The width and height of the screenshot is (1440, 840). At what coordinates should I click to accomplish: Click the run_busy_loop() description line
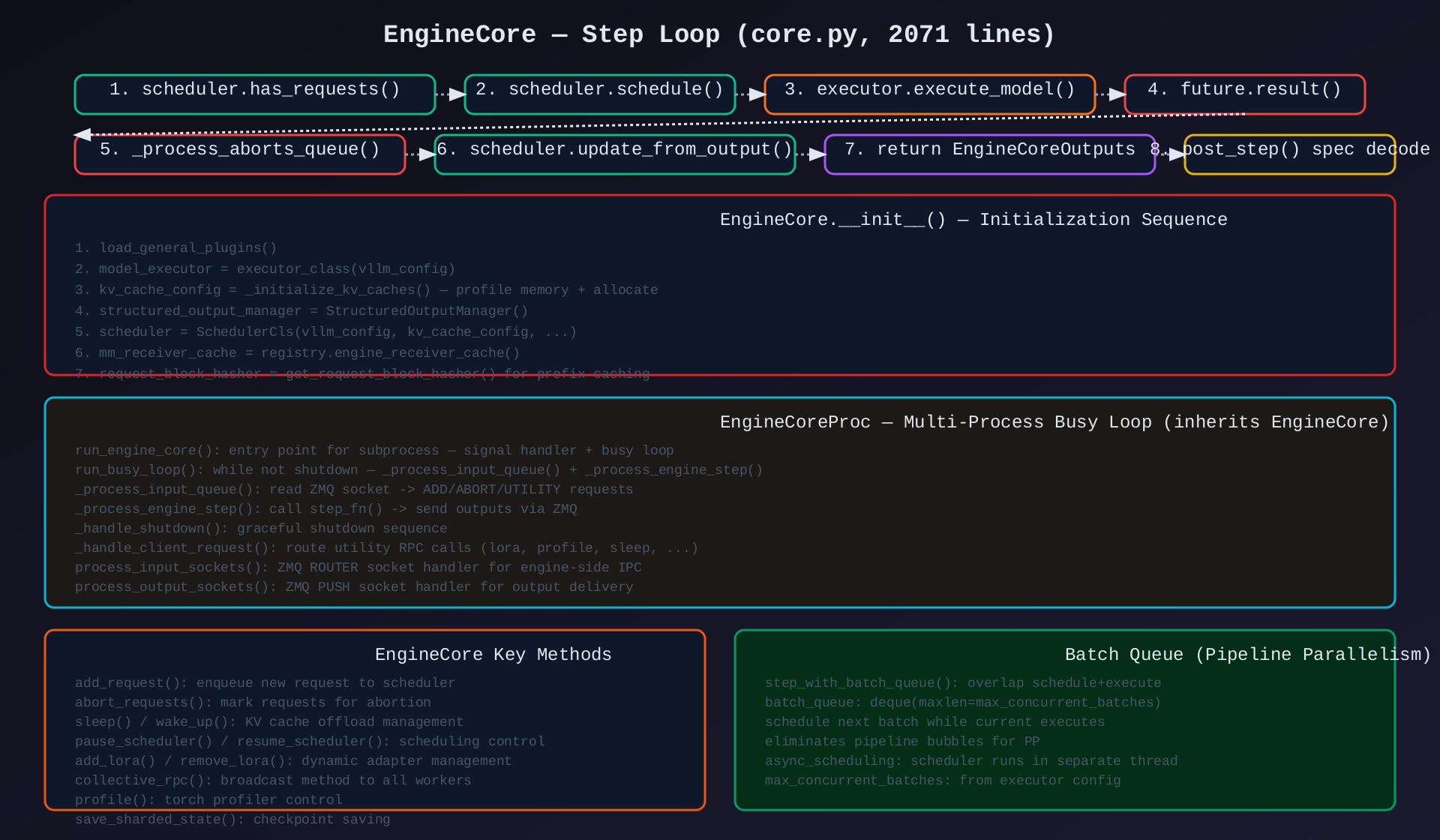[418, 470]
